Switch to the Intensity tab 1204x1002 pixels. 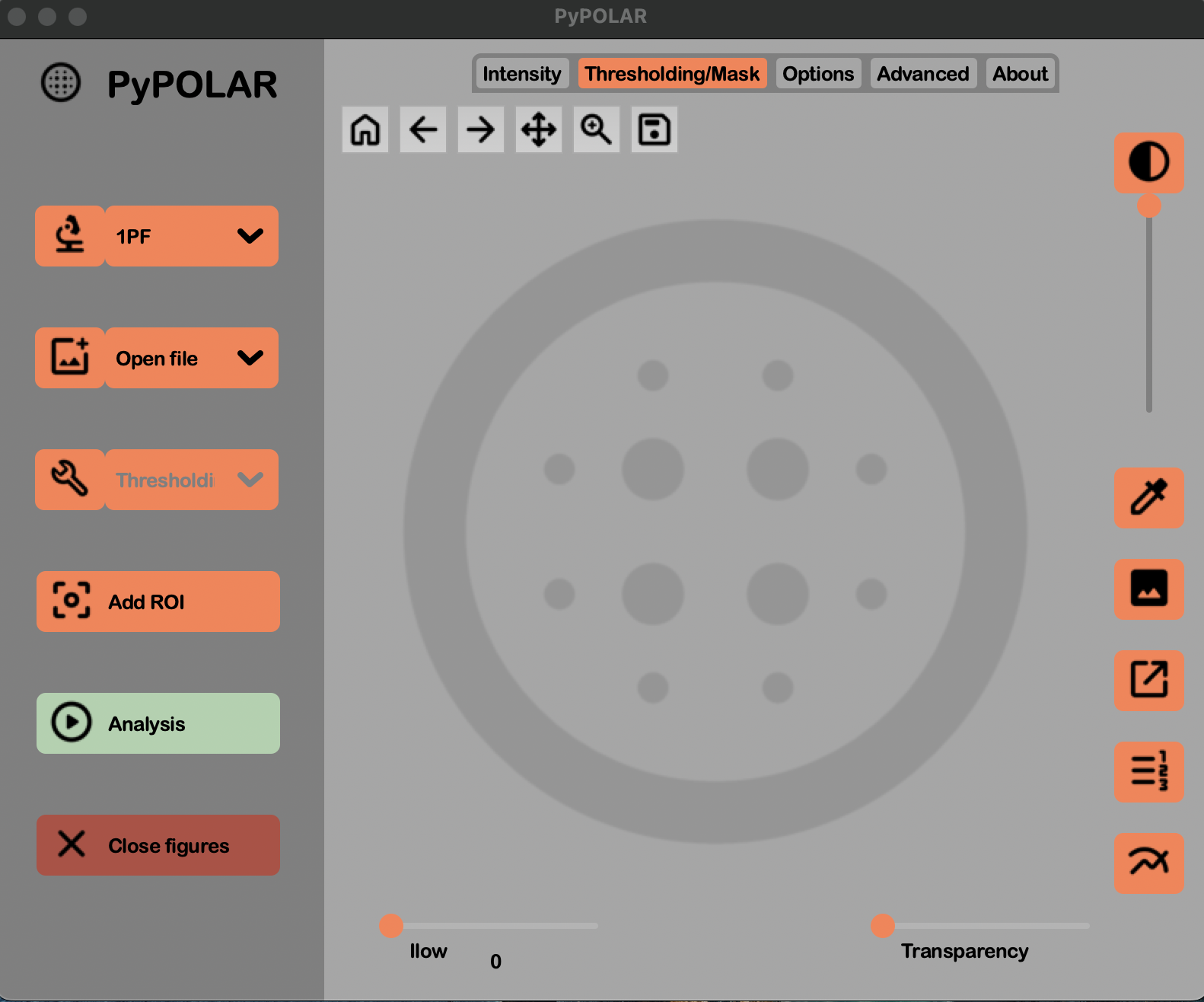522,74
